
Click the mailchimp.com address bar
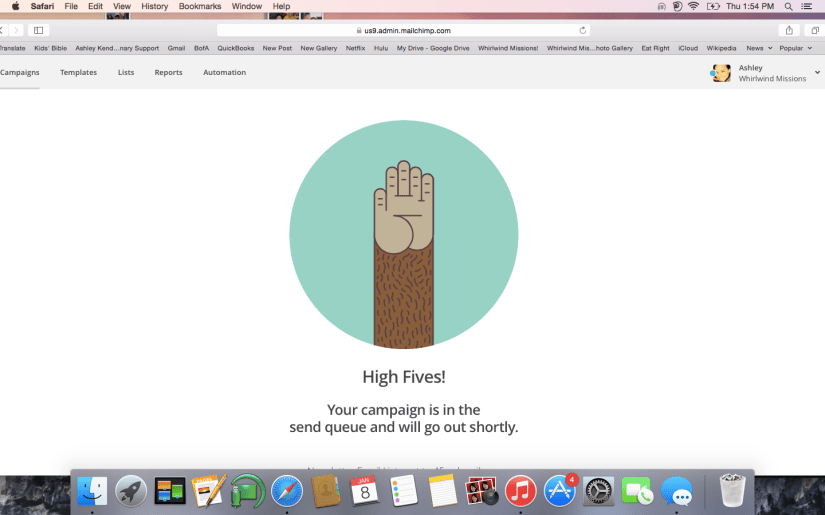pos(404,31)
